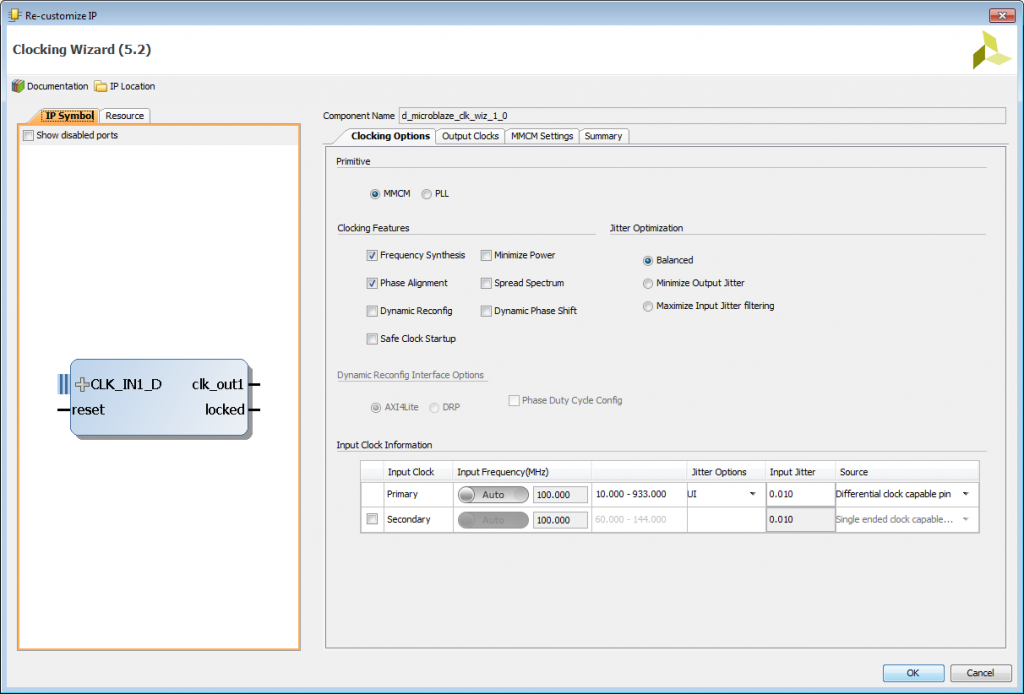Enable Dynamic Reconfig
Viewport: 1024px width, 694px height.
[x=373, y=311]
